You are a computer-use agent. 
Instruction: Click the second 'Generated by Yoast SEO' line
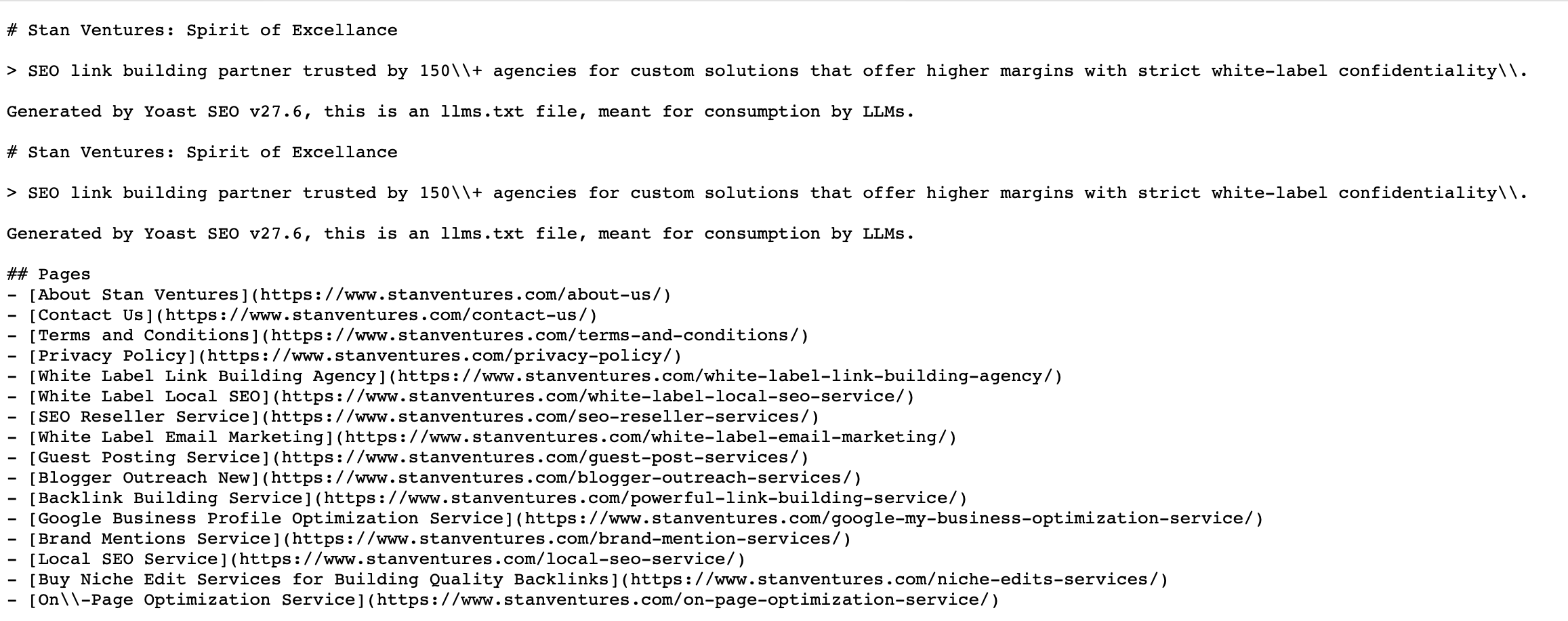(461, 234)
